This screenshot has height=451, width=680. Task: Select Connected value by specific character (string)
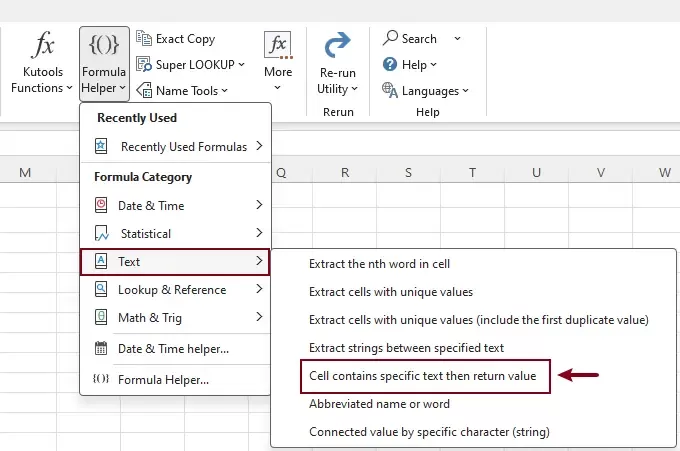[x=429, y=432]
